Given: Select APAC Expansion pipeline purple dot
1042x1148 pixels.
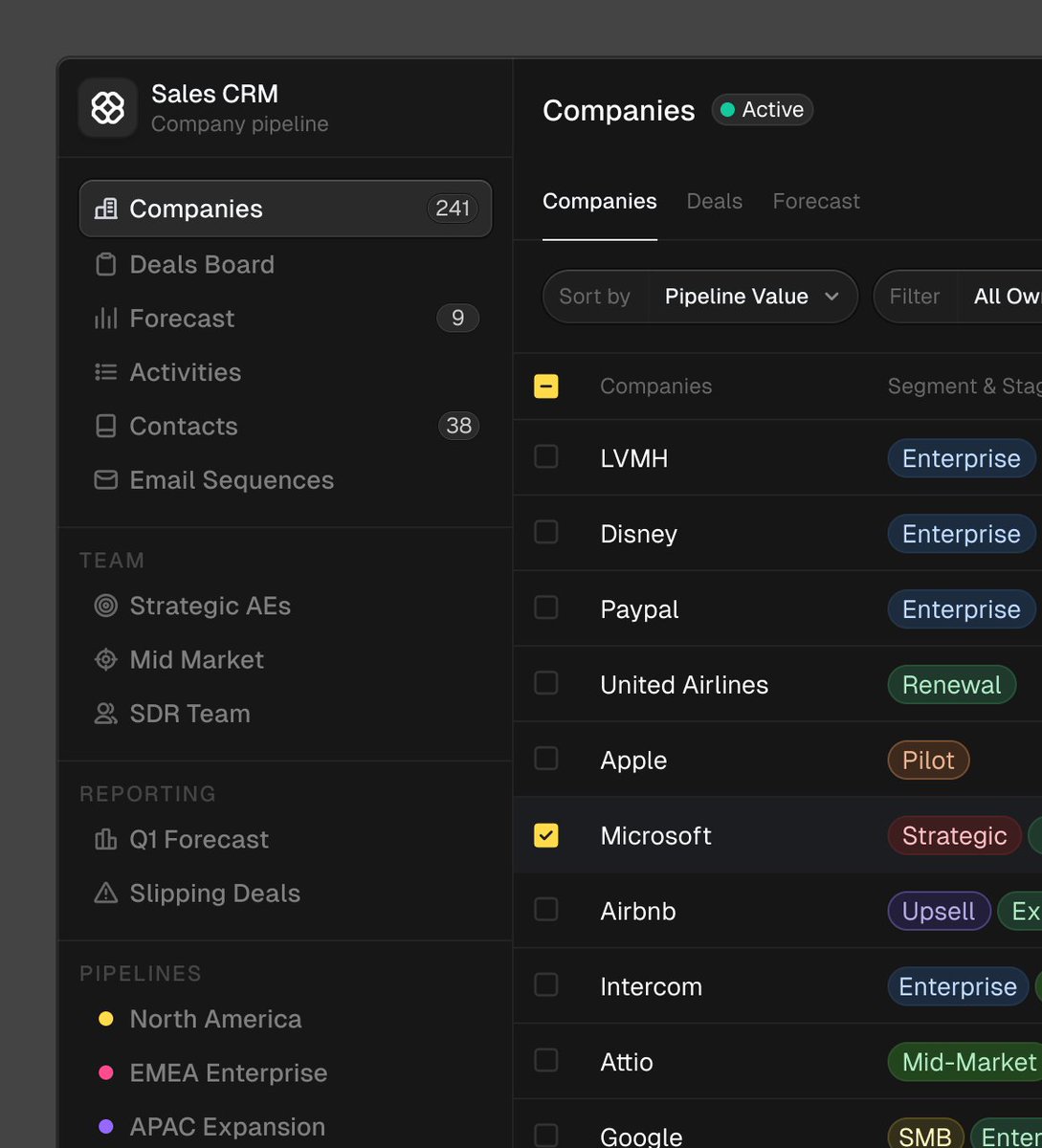Looking at the screenshot, I should click(106, 1127).
